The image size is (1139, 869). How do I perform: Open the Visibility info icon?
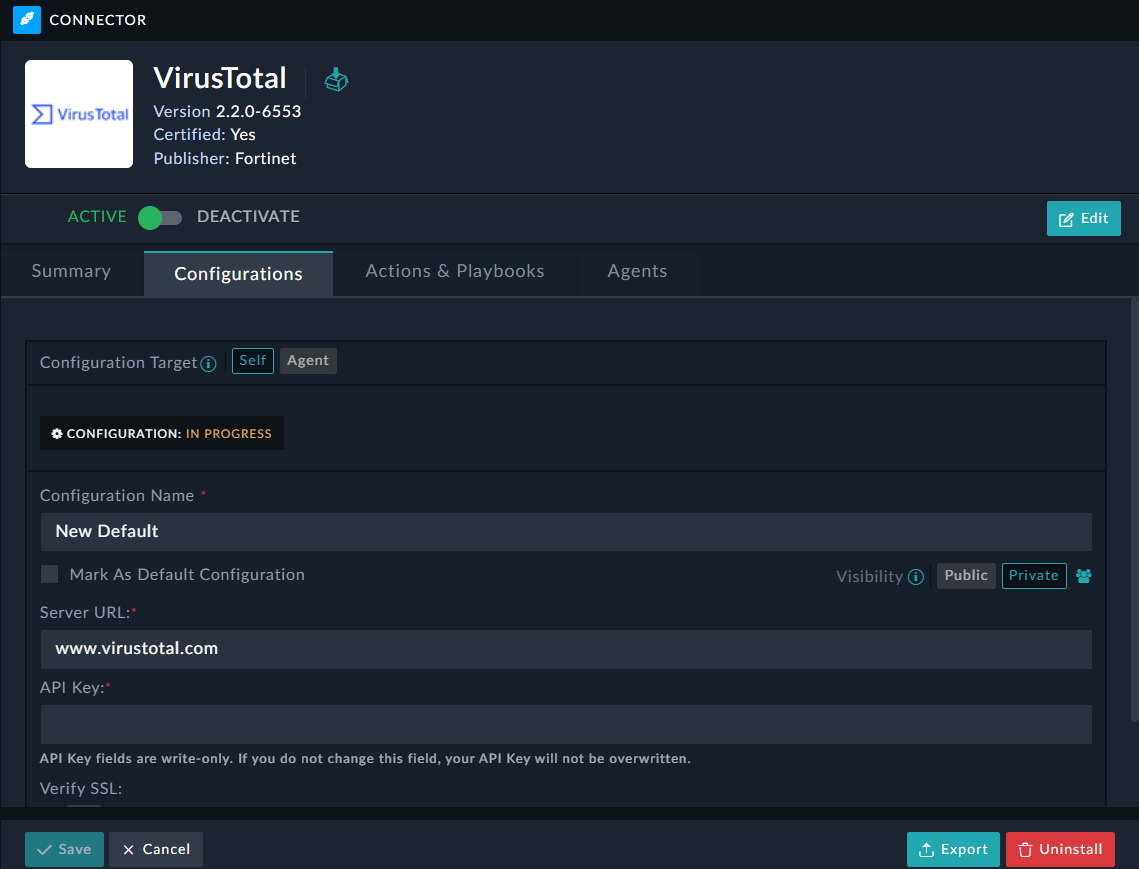pos(916,576)
